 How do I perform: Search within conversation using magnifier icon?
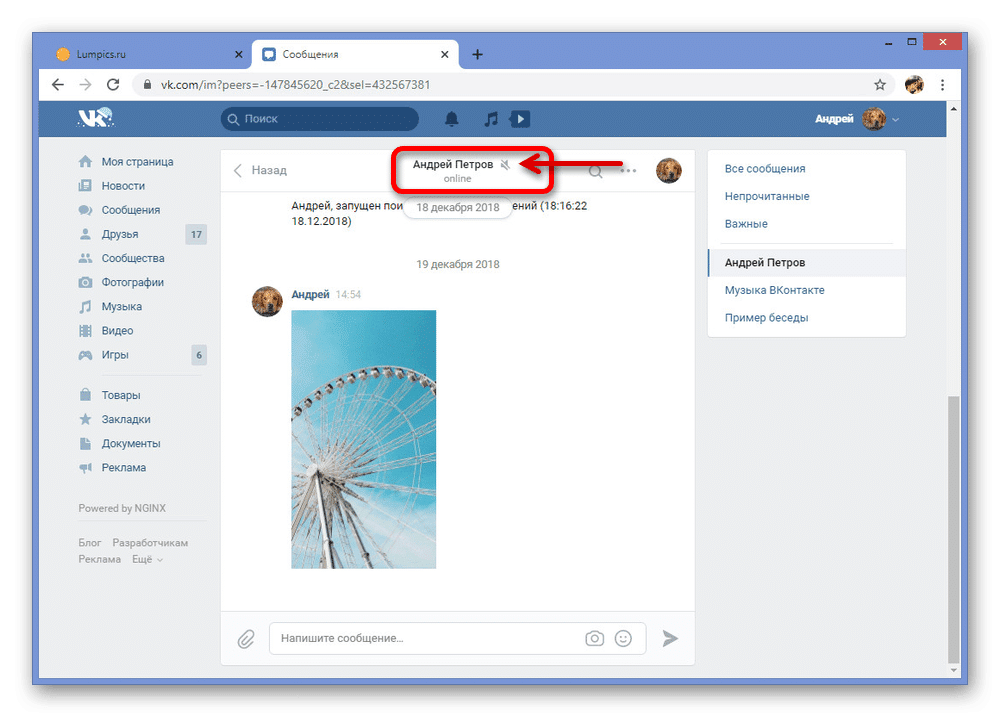pos(595,171)
